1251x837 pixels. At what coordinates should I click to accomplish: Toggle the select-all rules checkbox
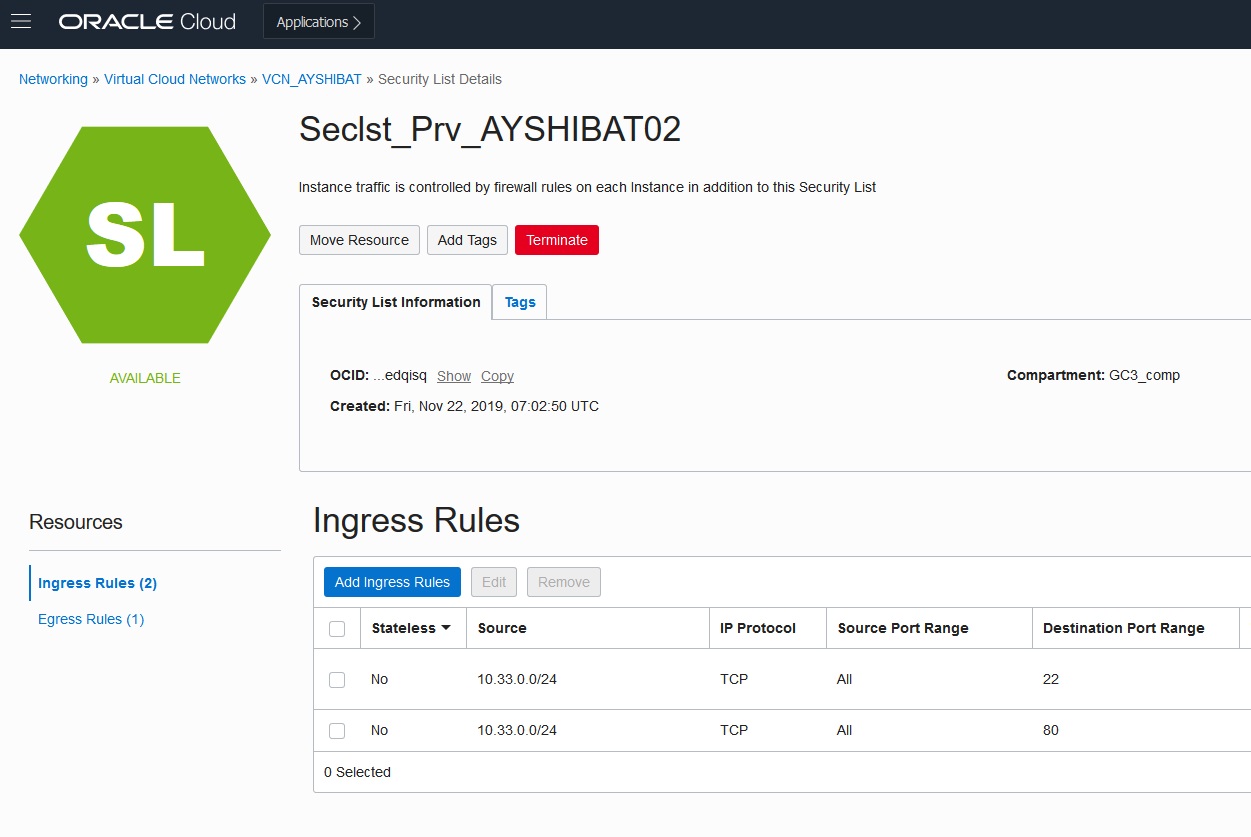pos(337,629)
